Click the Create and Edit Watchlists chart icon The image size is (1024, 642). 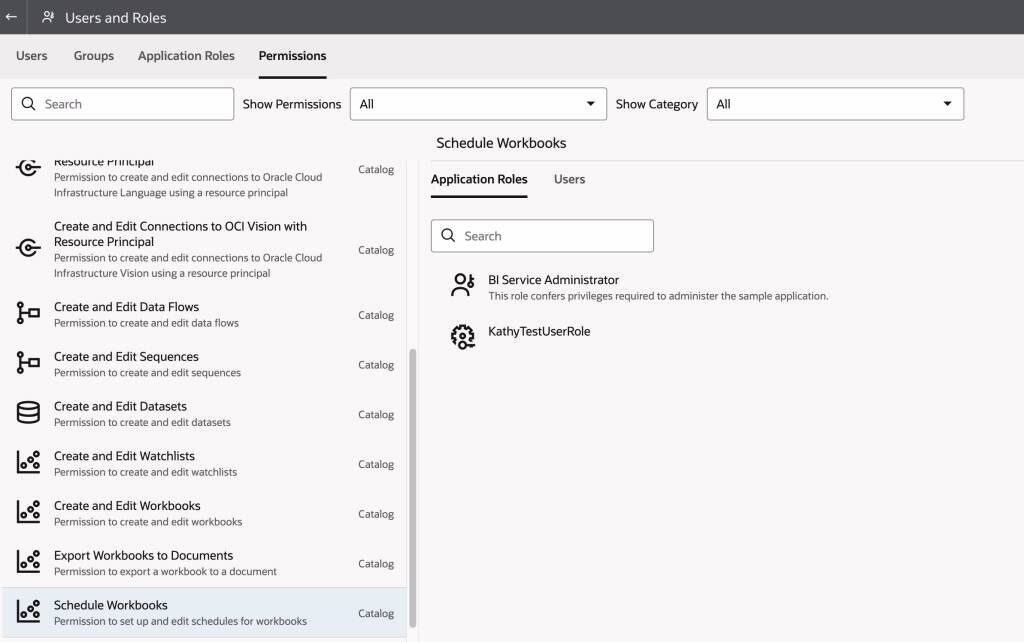click(x=28, y=463)
